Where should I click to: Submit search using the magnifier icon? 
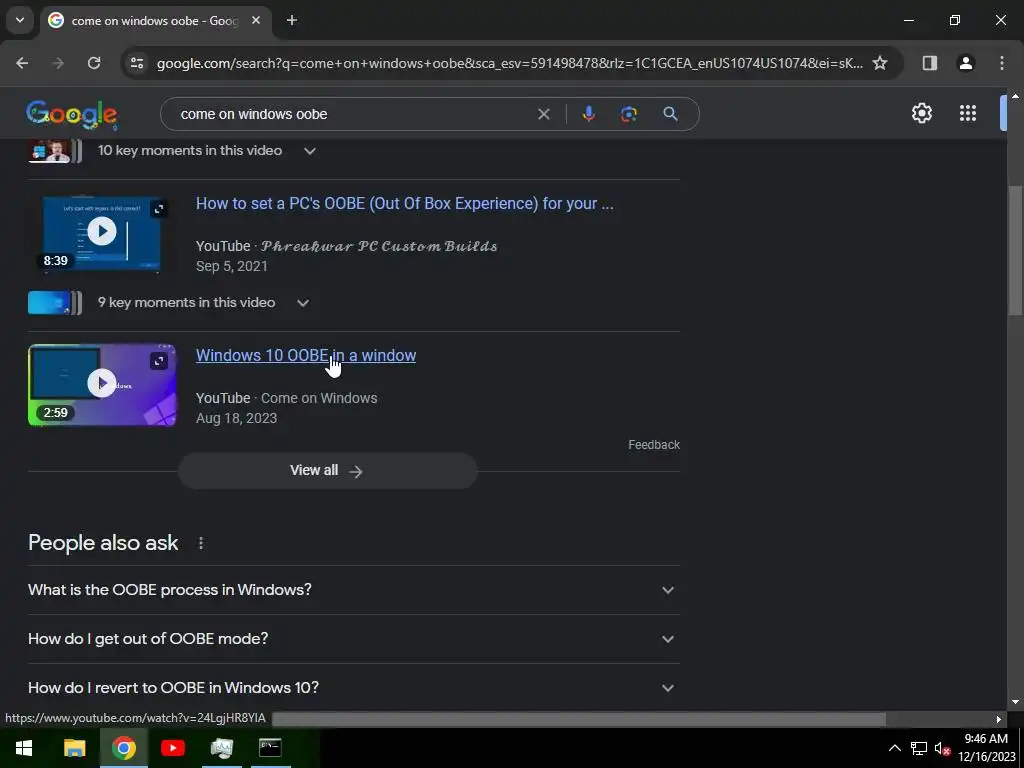click(670, 114)
